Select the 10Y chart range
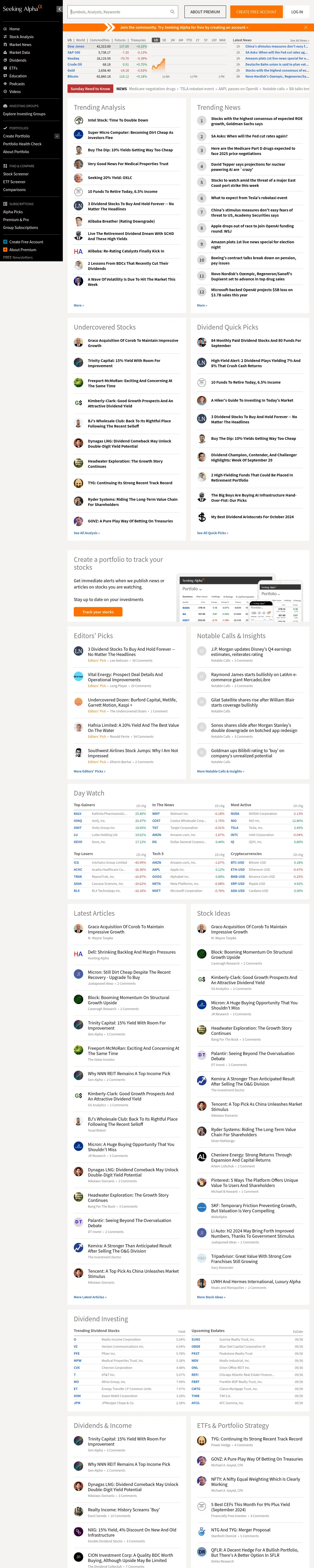The width and height of the screenshot is (314, 1568). pyautogui.click(x=214, y=40)
